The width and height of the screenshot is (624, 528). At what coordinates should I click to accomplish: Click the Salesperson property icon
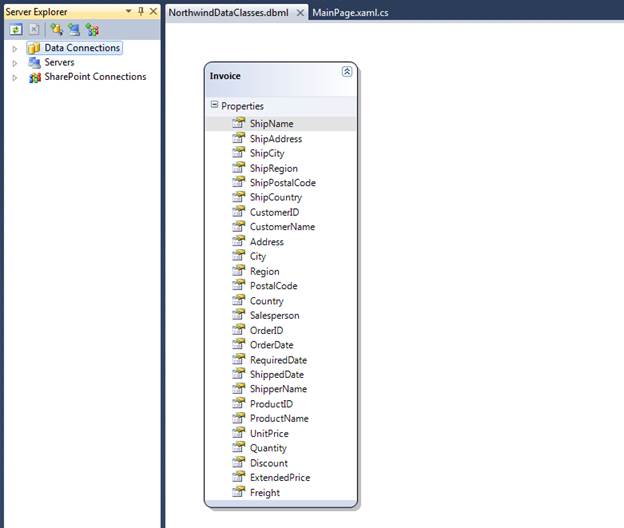click(239, 315)
